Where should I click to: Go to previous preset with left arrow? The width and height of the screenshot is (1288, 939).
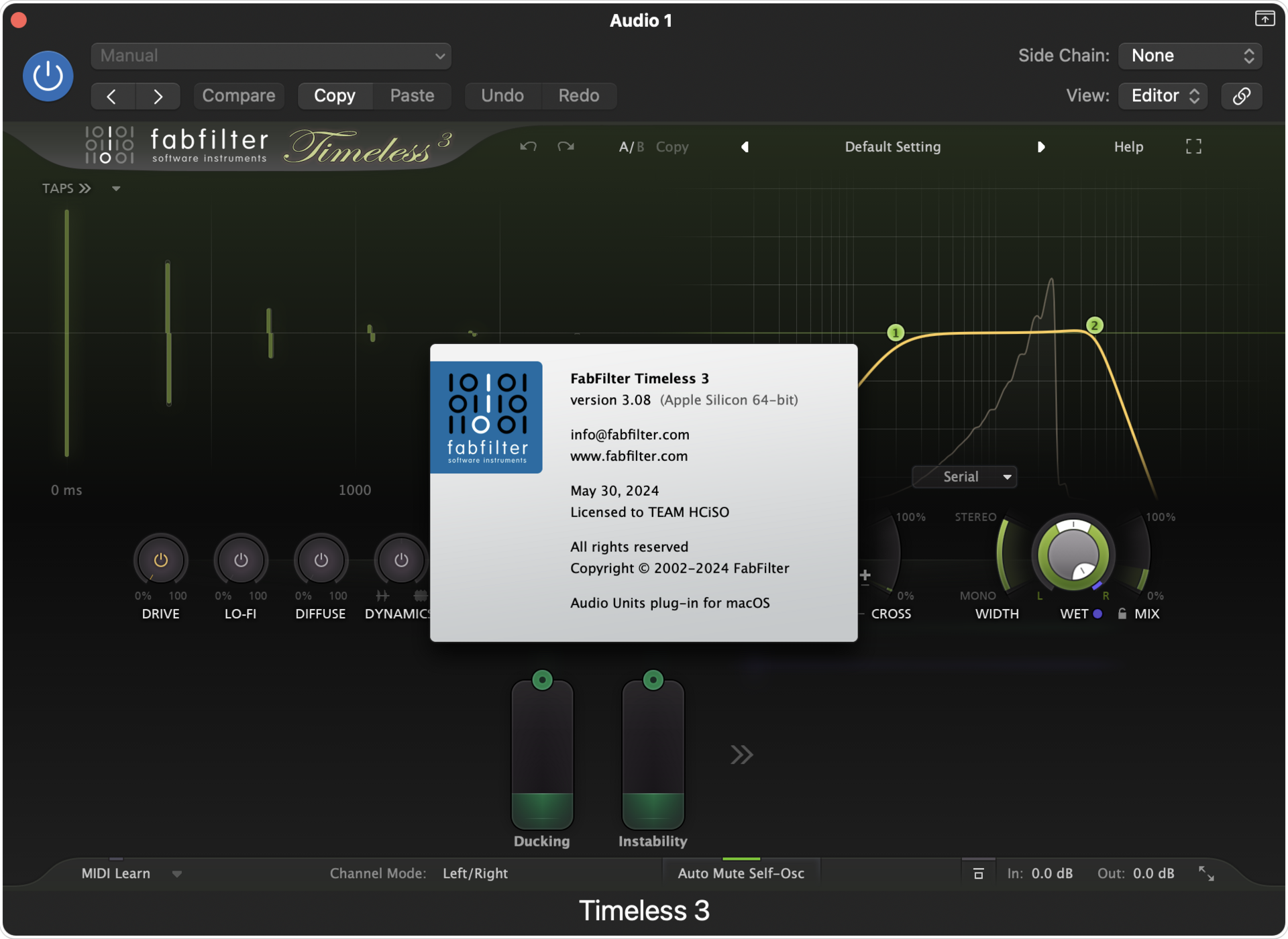coord(113,96)
